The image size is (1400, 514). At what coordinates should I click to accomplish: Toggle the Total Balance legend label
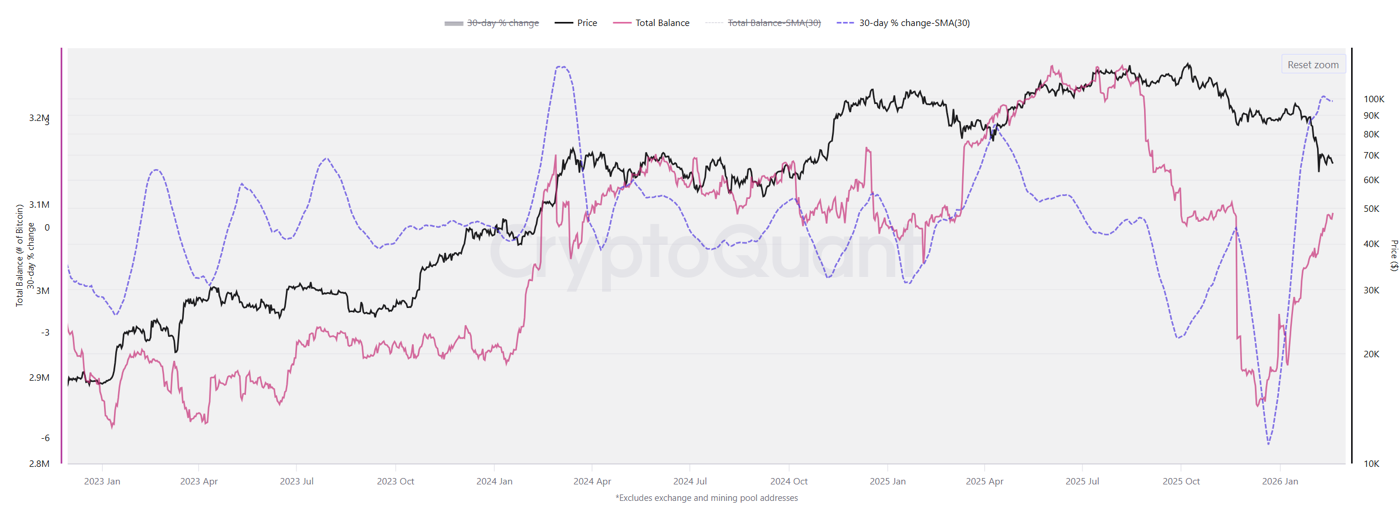tap(662, 23)
